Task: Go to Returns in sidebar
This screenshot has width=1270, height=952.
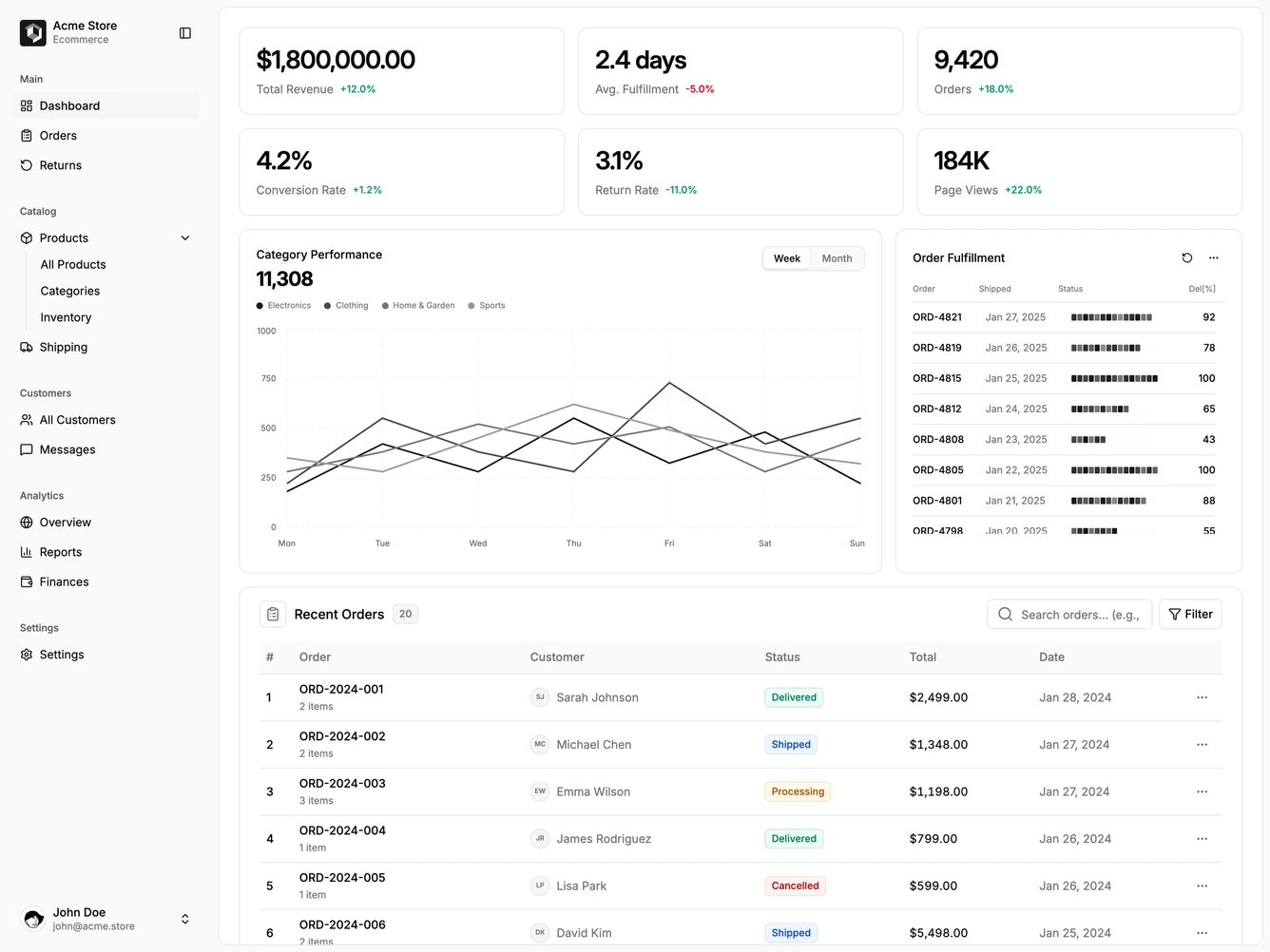Action: point(106,165)
